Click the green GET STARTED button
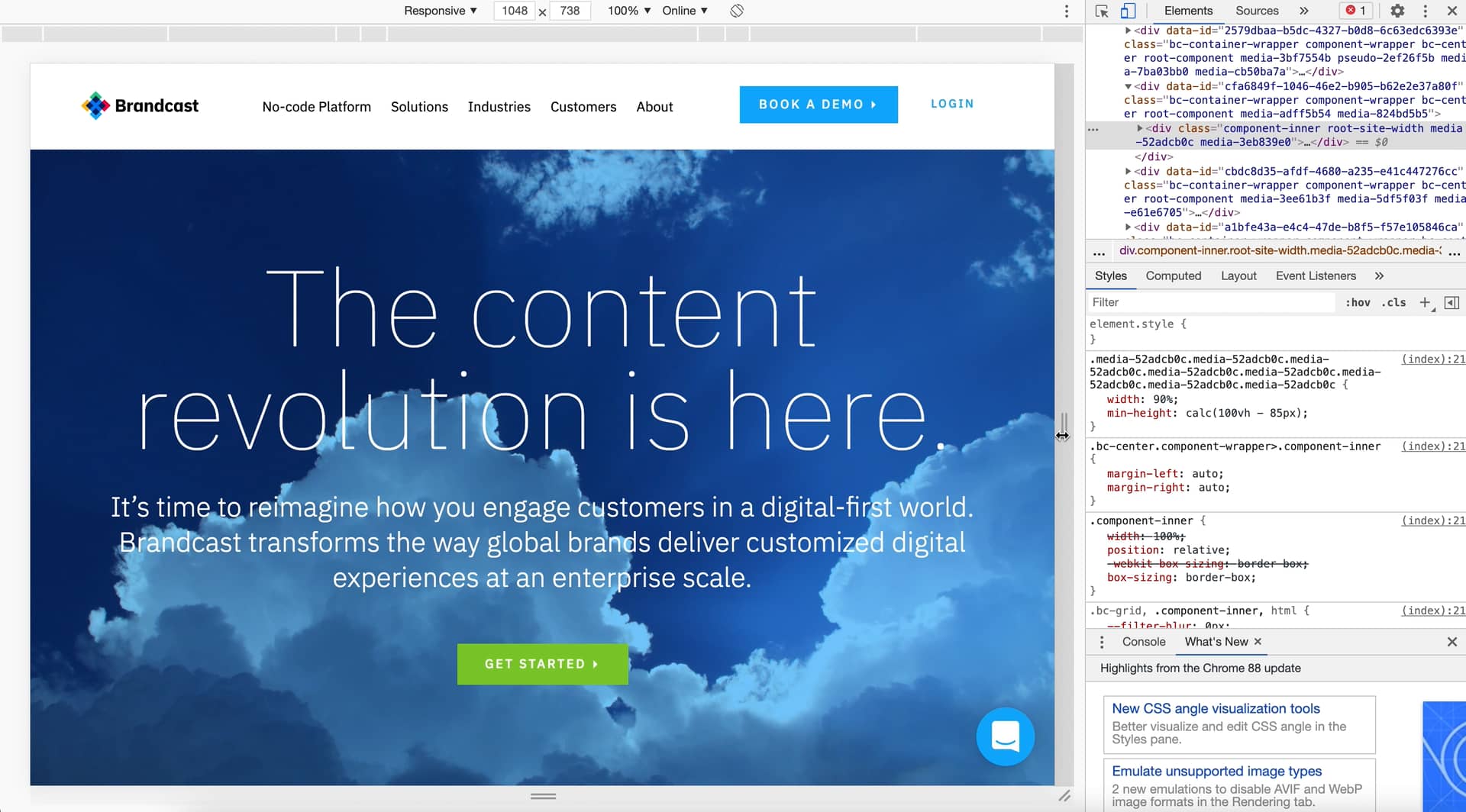Image resolution: width=1466 pixels, height=812 pixels. [x=543, y=664]
